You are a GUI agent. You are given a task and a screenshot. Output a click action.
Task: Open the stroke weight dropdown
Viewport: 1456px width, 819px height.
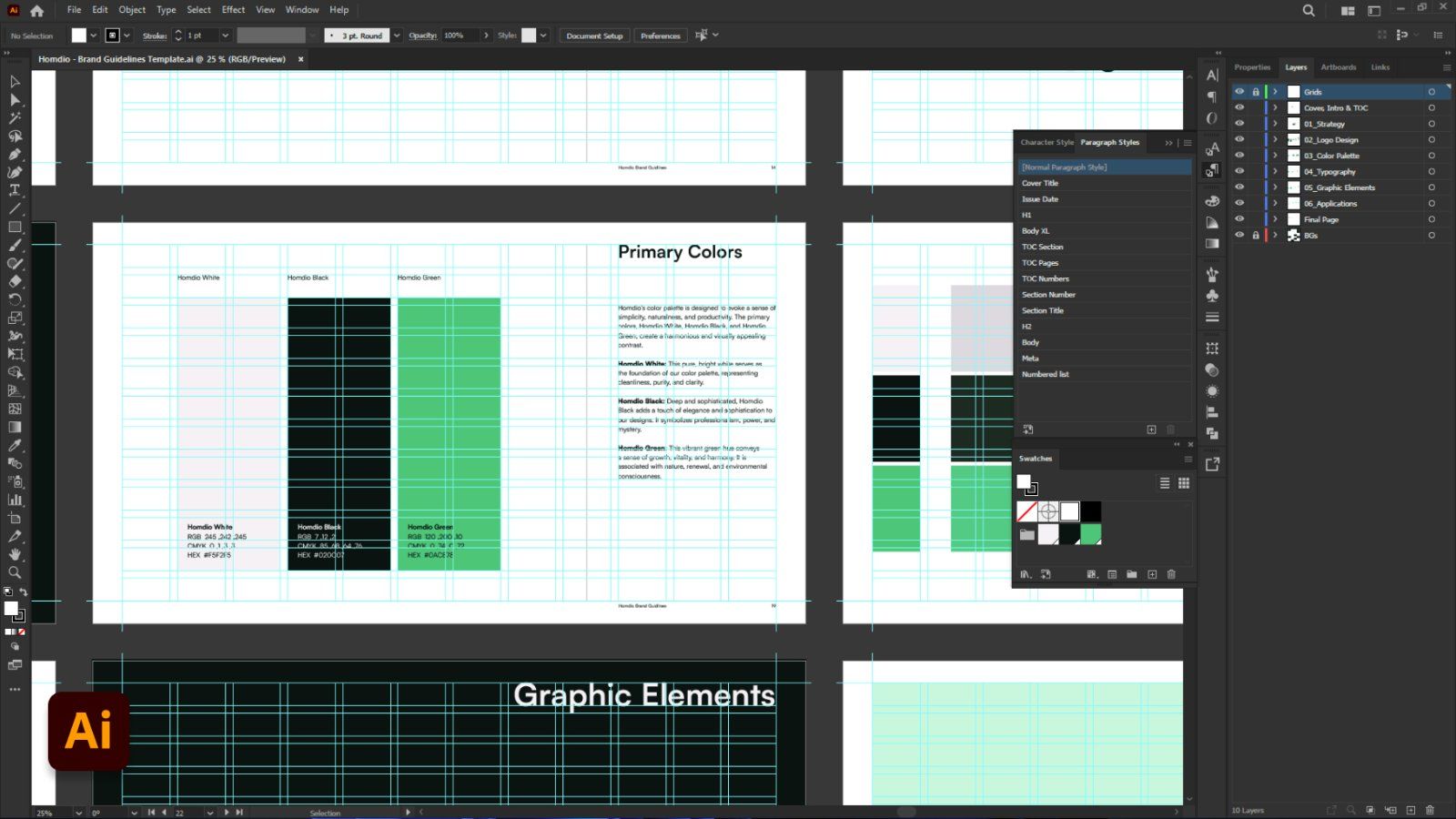pos(225,35)
